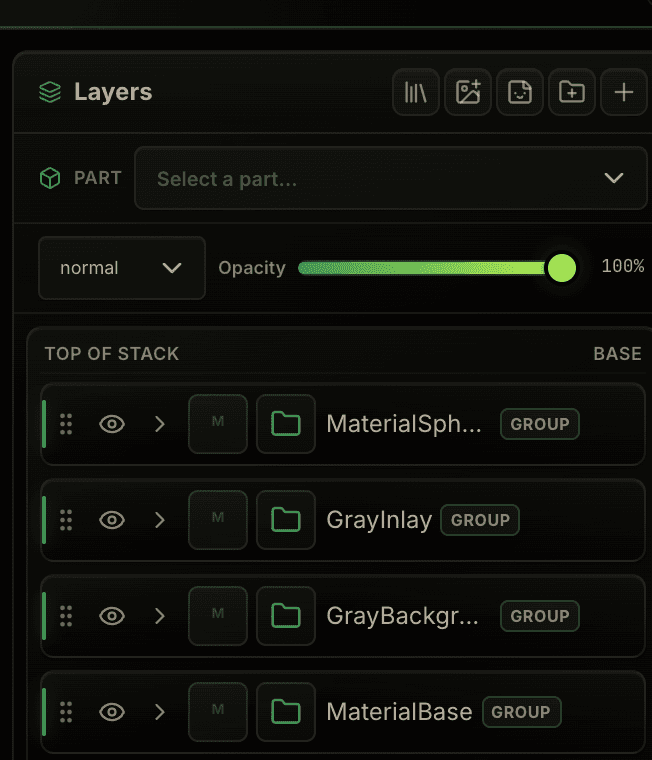Expand the GrayInlay group

[x=160, y=520]
